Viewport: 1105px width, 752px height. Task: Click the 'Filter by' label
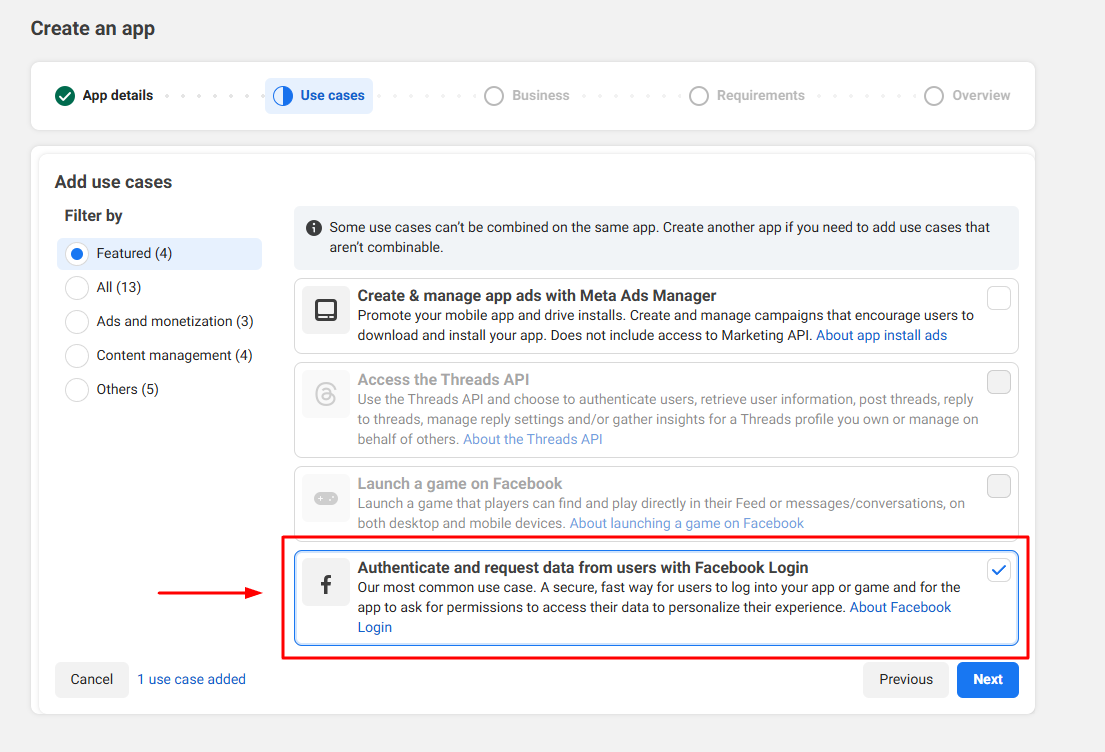[94, 216]
